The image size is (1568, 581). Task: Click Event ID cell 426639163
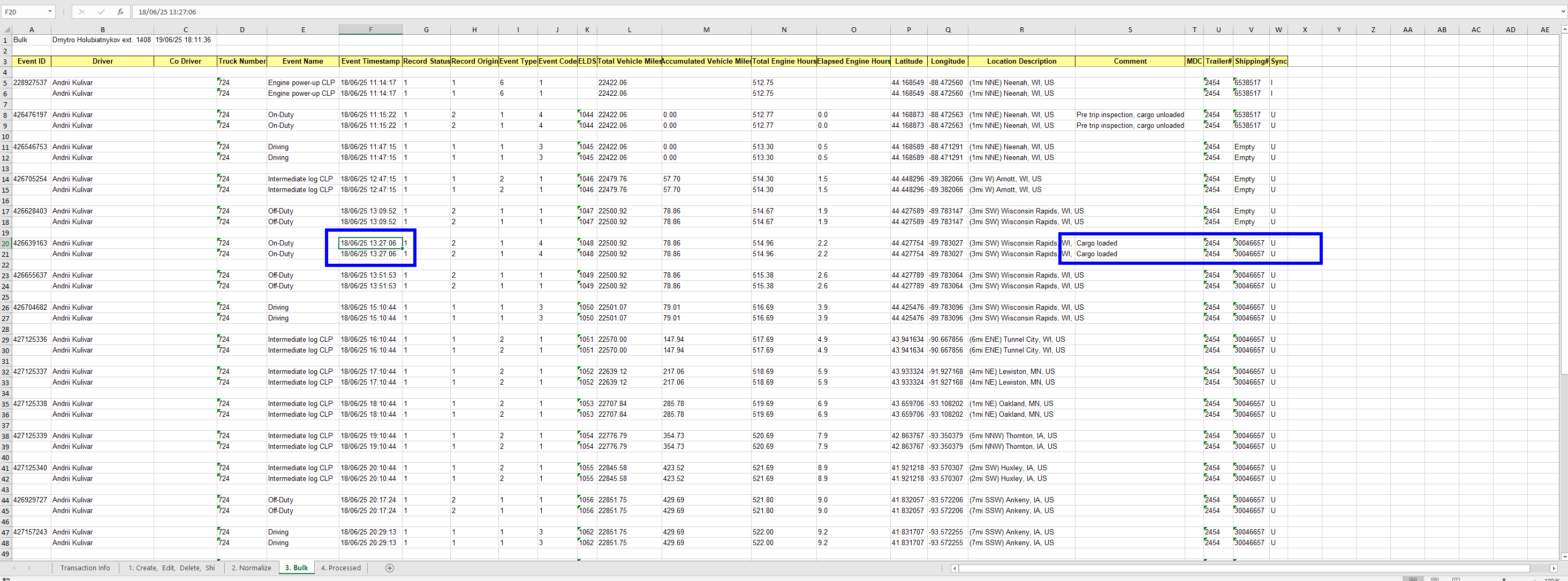(x=32, y=243)
